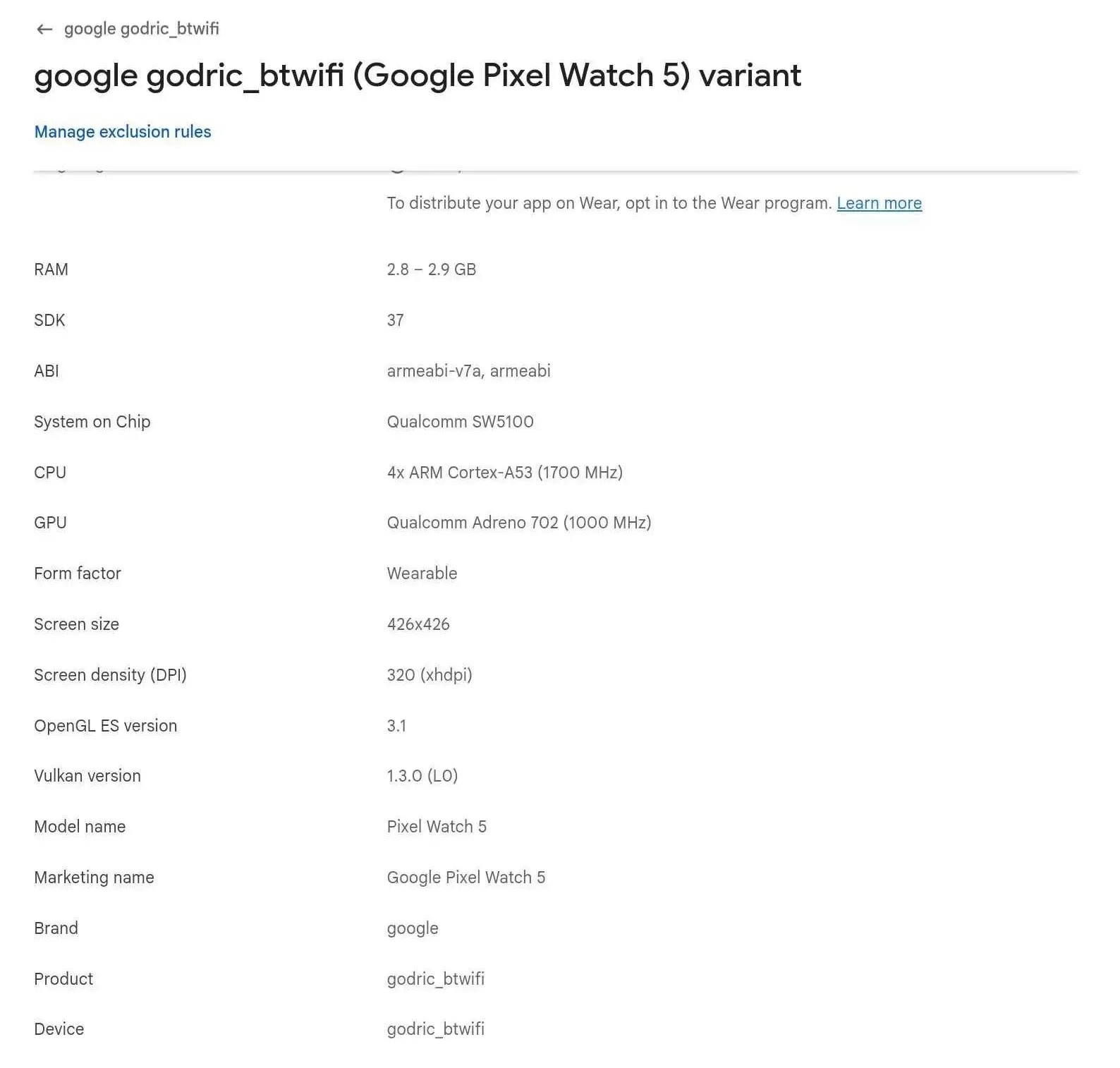Screen dimensions: 1120x1068
Task: Click the RAM value 2.8 – 2.9 GB
Action: coord(431,269)
